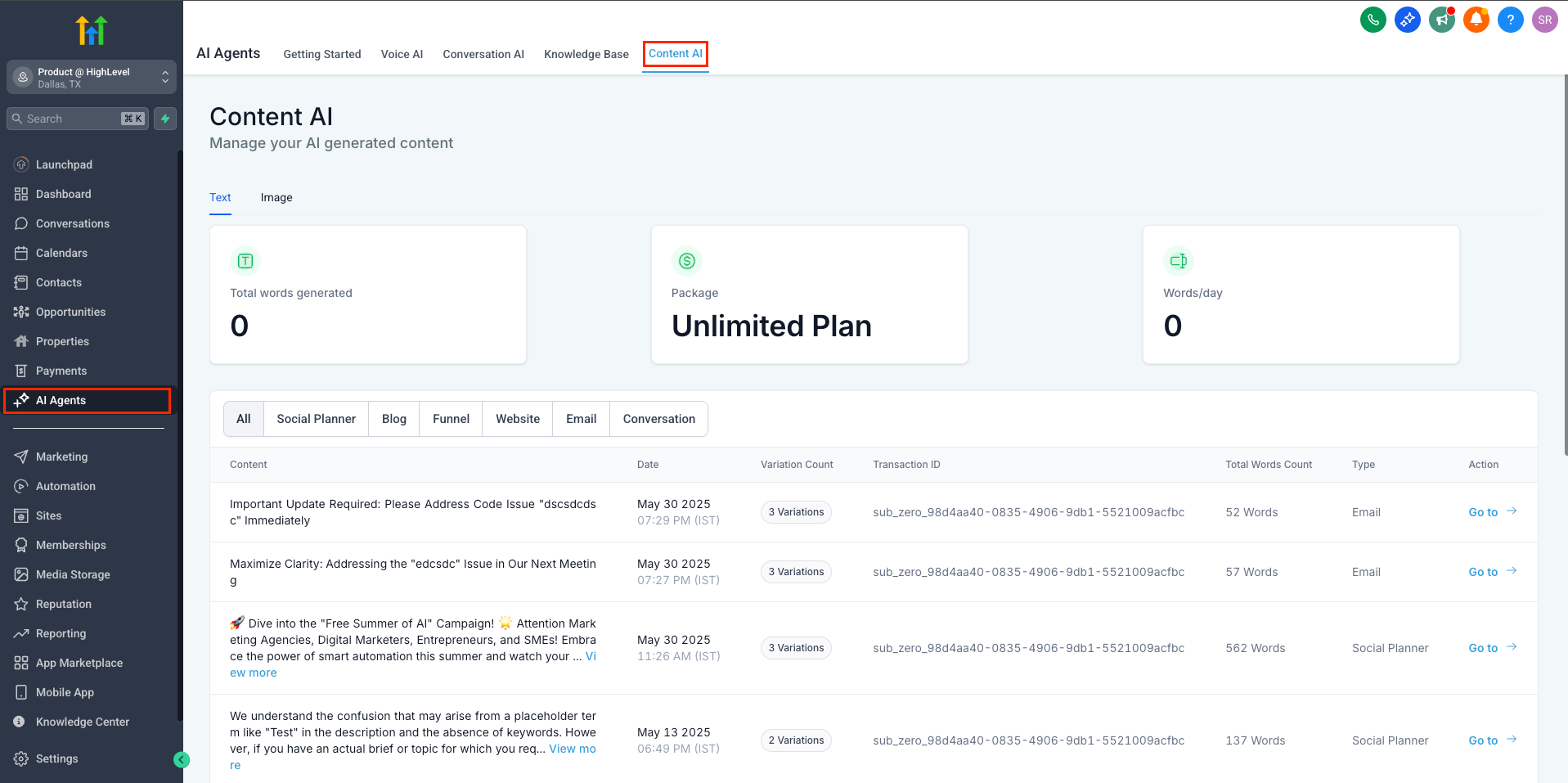Screen dimensions: 1568x783
Task: Click Go to for the 52 Words row
Action: [1493, 512]
